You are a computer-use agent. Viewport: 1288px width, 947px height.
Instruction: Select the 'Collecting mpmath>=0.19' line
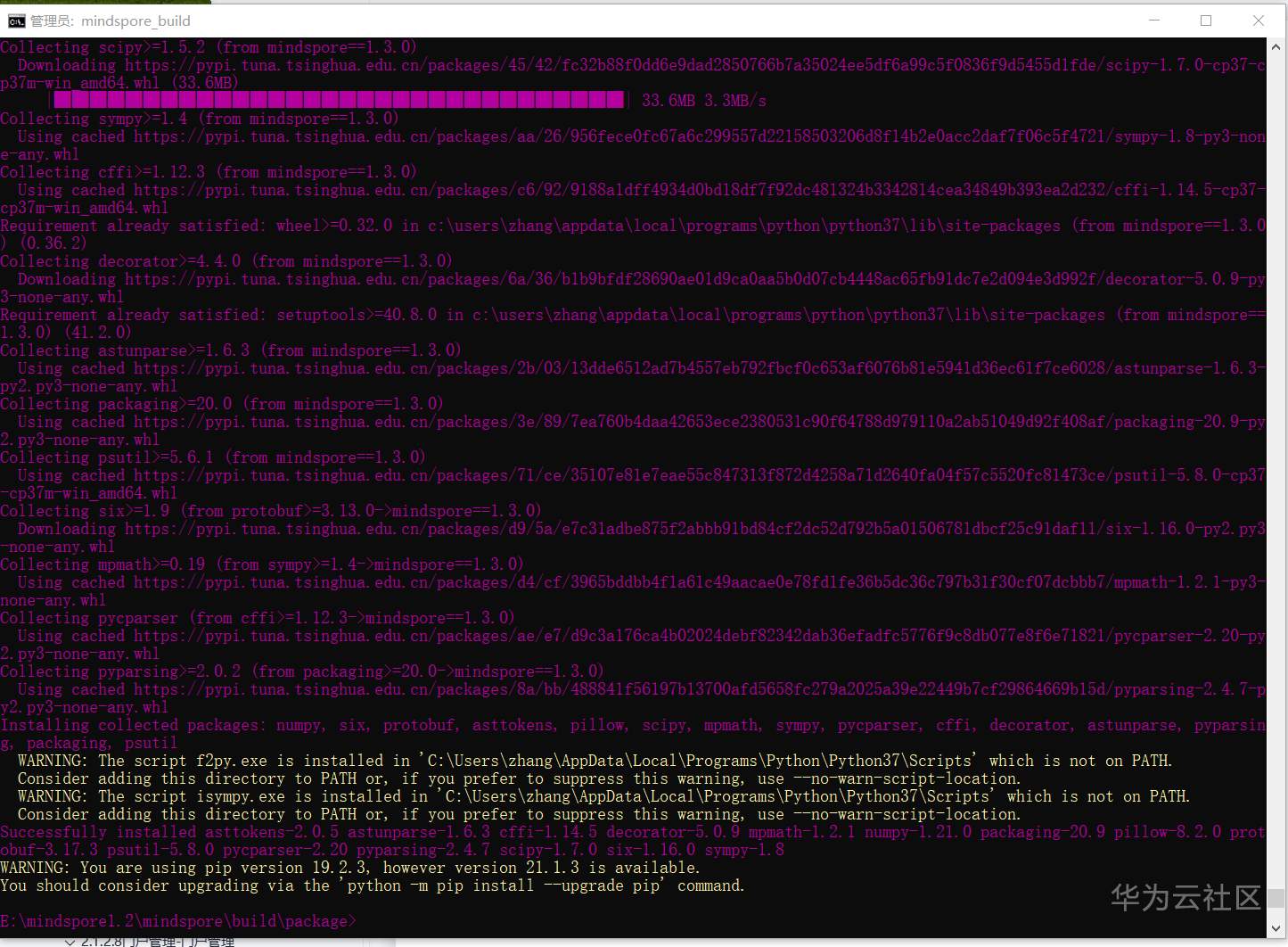click(262, 564)
